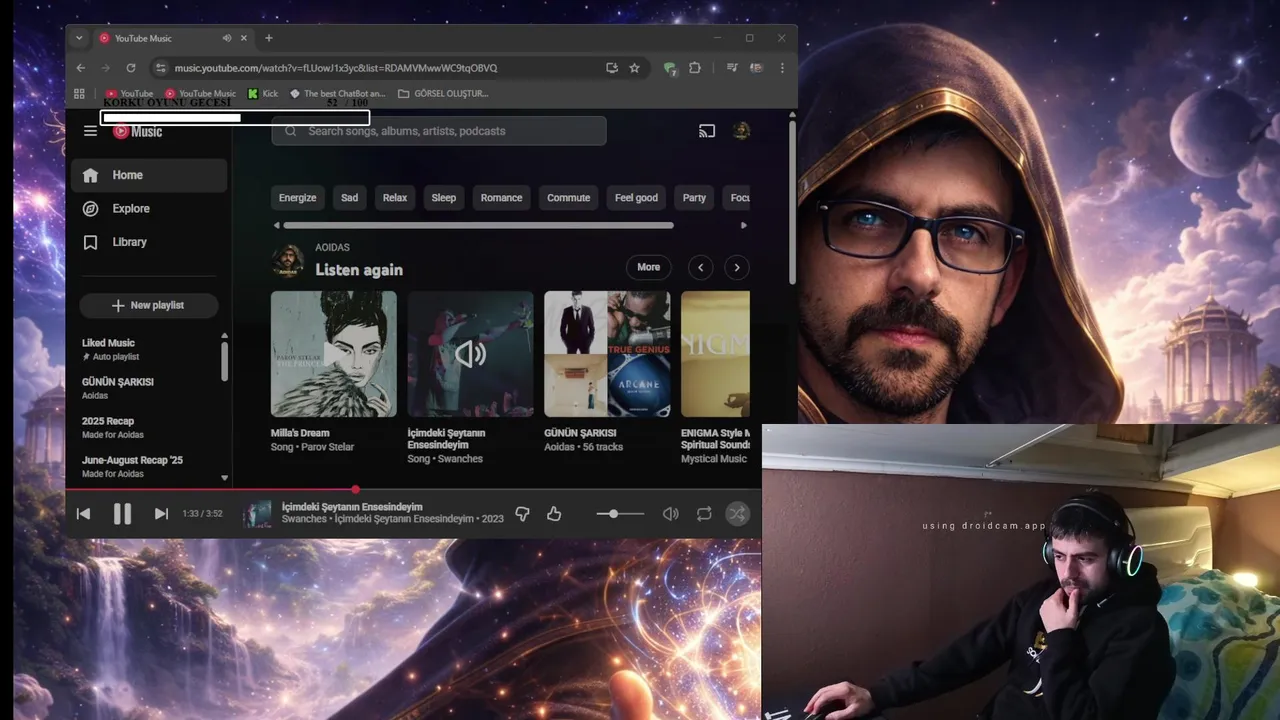Adjust the volume slider in player bar

click(620, 514)
